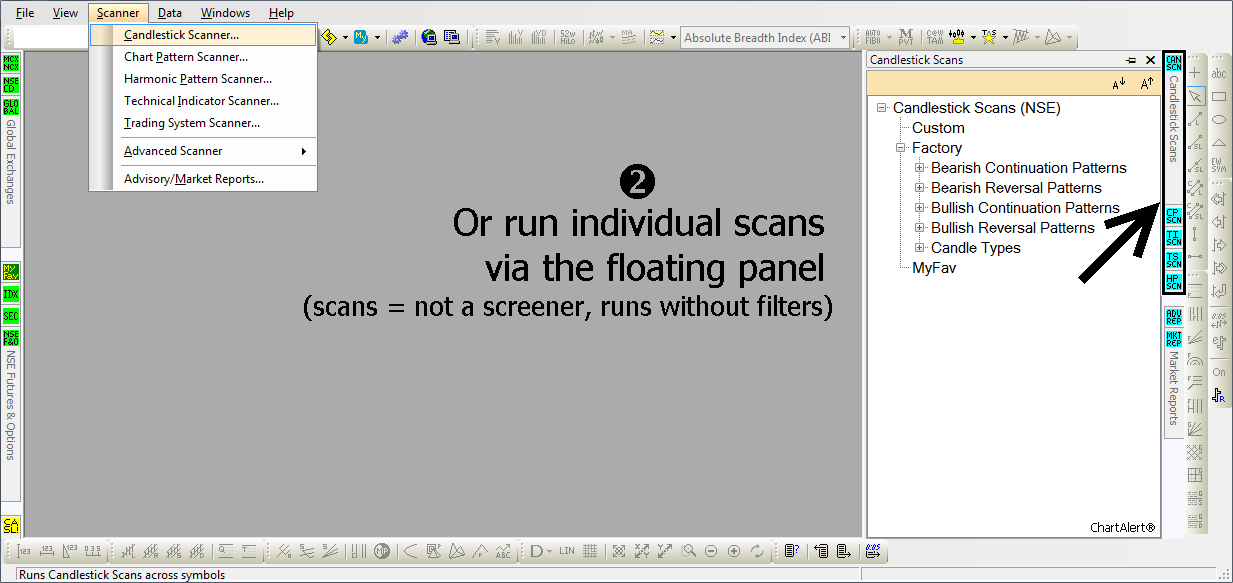Click the M PVT pivot toolbar icon
The image size is (1233, 583).
click(x=905, y=37)
